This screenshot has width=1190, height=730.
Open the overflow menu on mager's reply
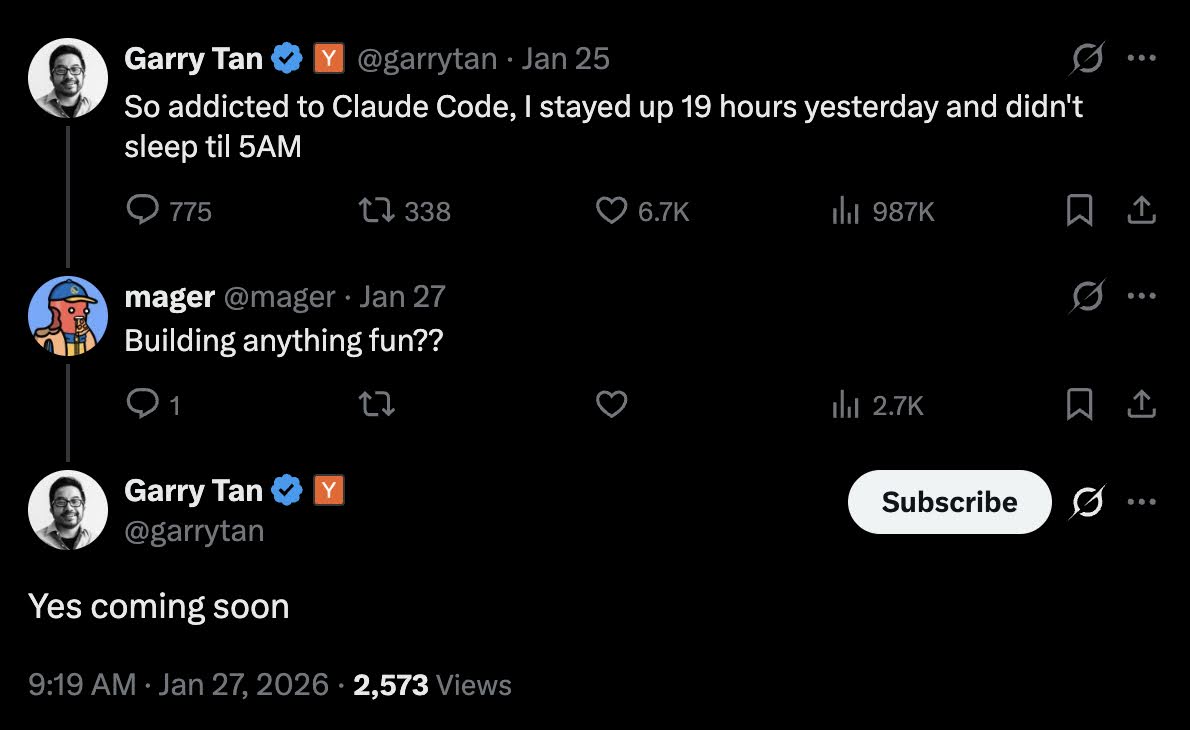[x=1142, y=297]
